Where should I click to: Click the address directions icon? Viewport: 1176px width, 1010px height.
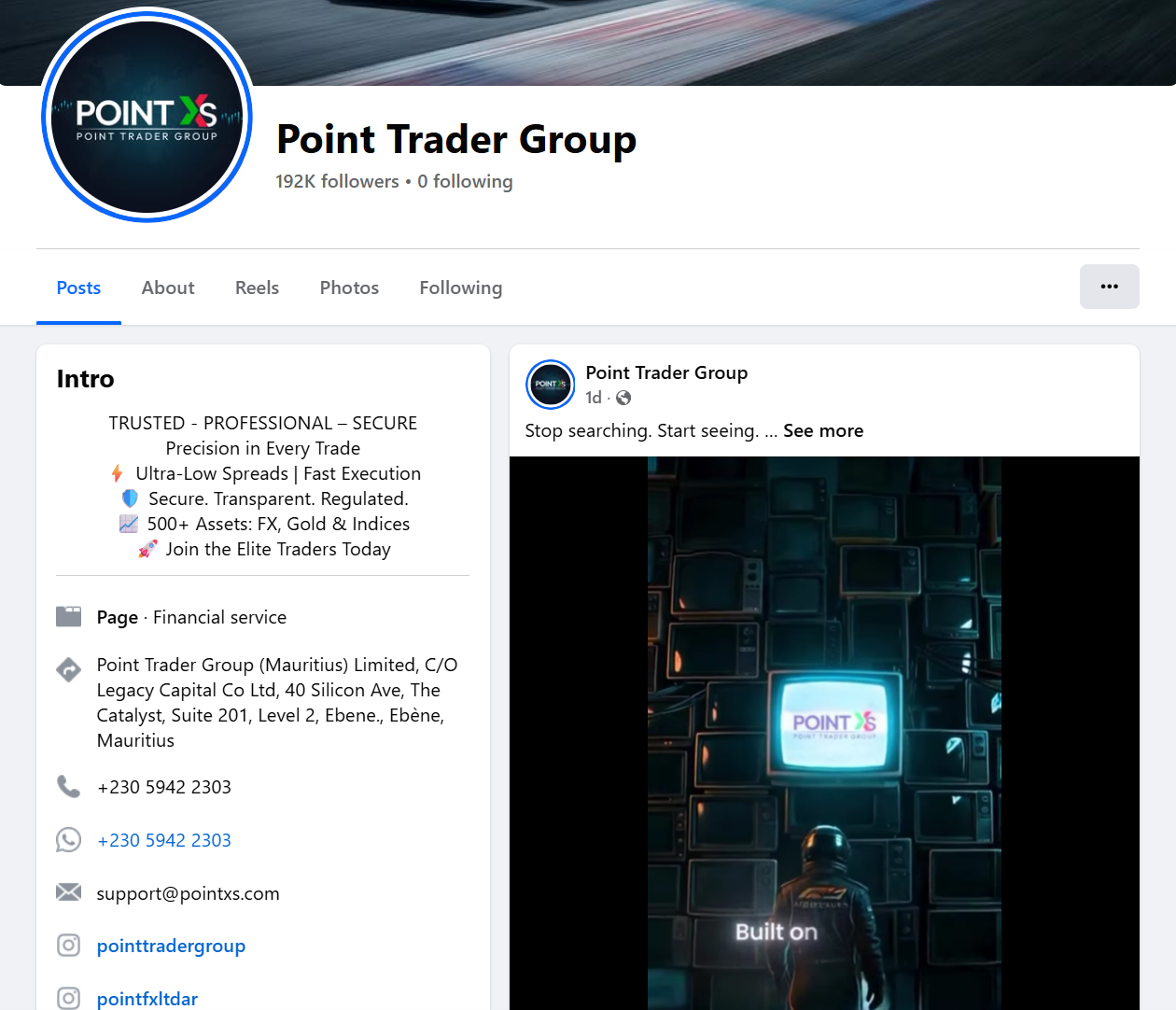[68, 669]
